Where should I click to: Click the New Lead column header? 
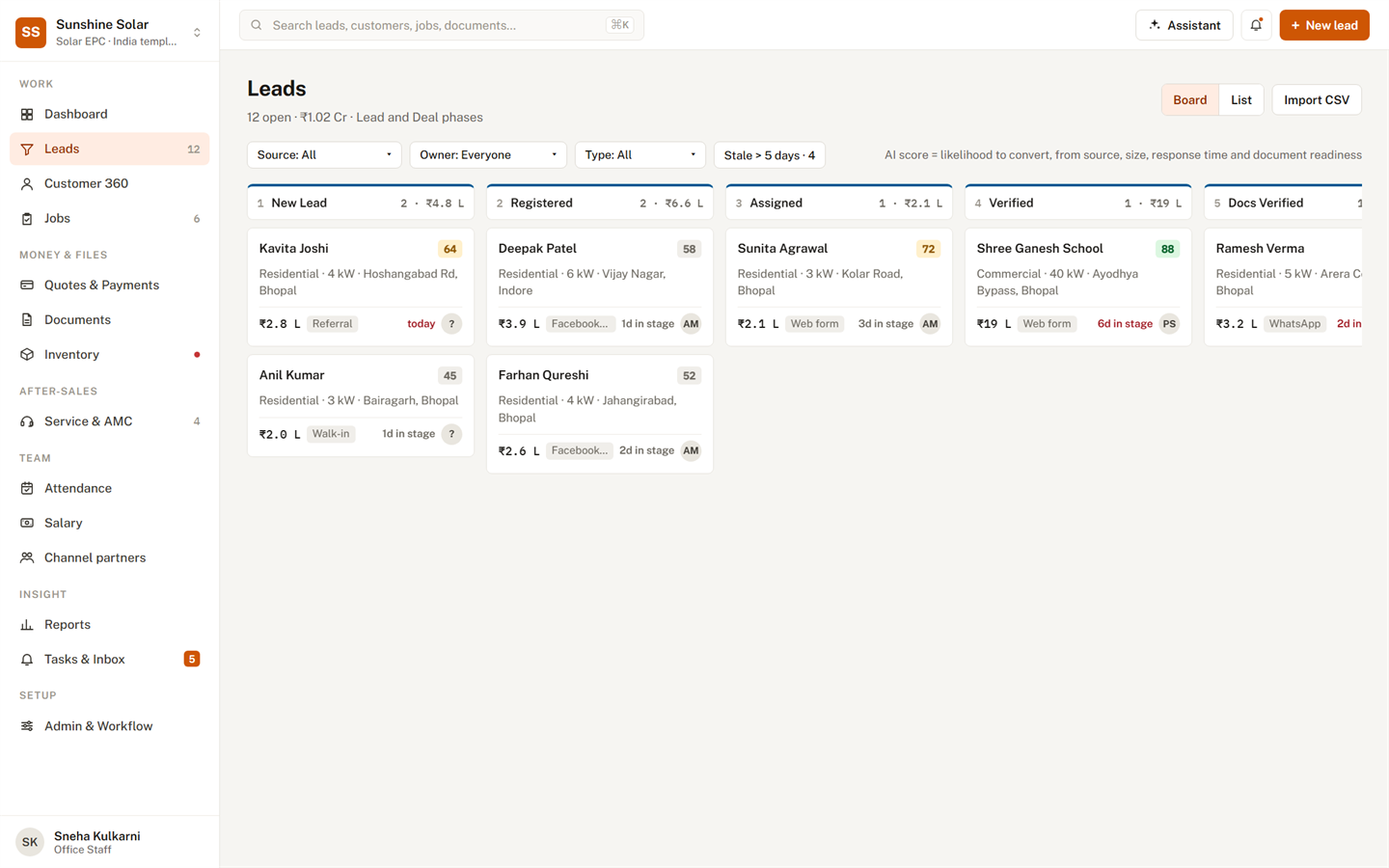(x=361, y=203)
